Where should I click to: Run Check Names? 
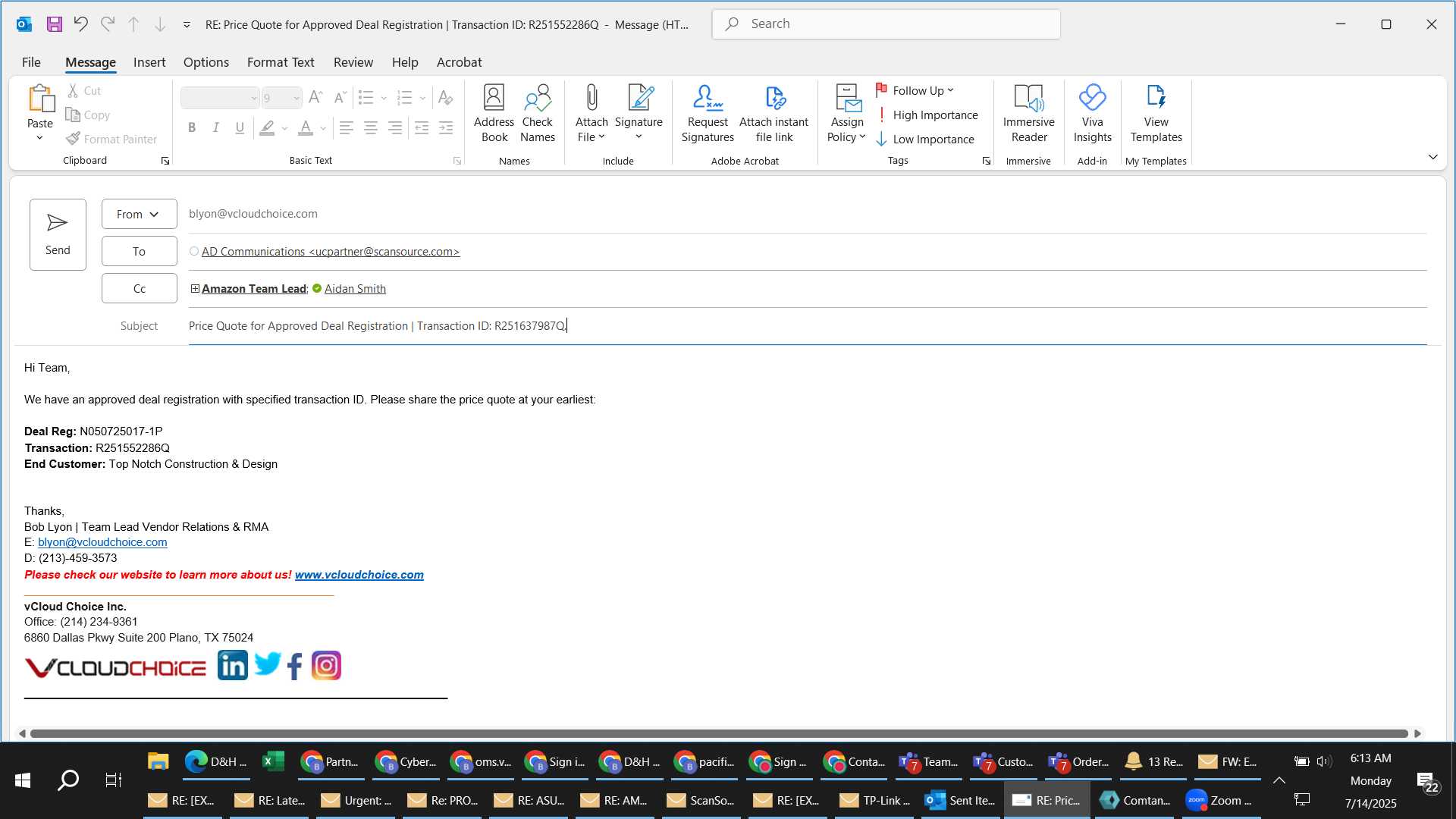(538, 114)
